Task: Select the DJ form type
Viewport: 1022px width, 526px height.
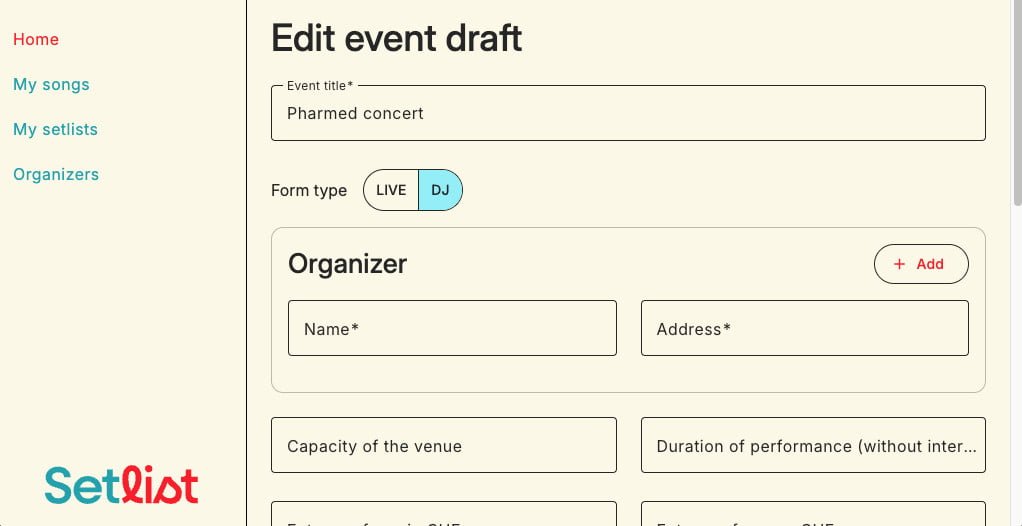Action: click(x=440, y=190)
